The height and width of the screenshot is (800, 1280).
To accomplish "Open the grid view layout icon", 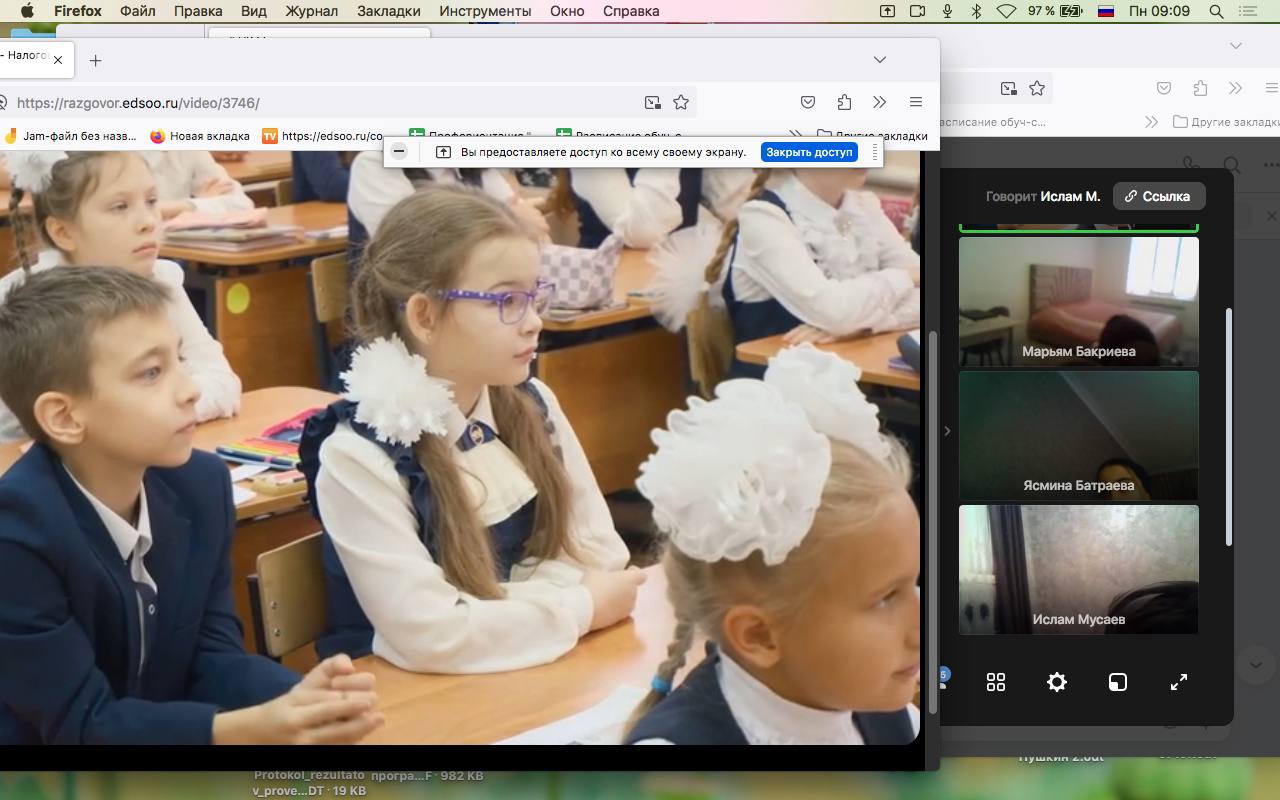I will [x=995, y=682].
